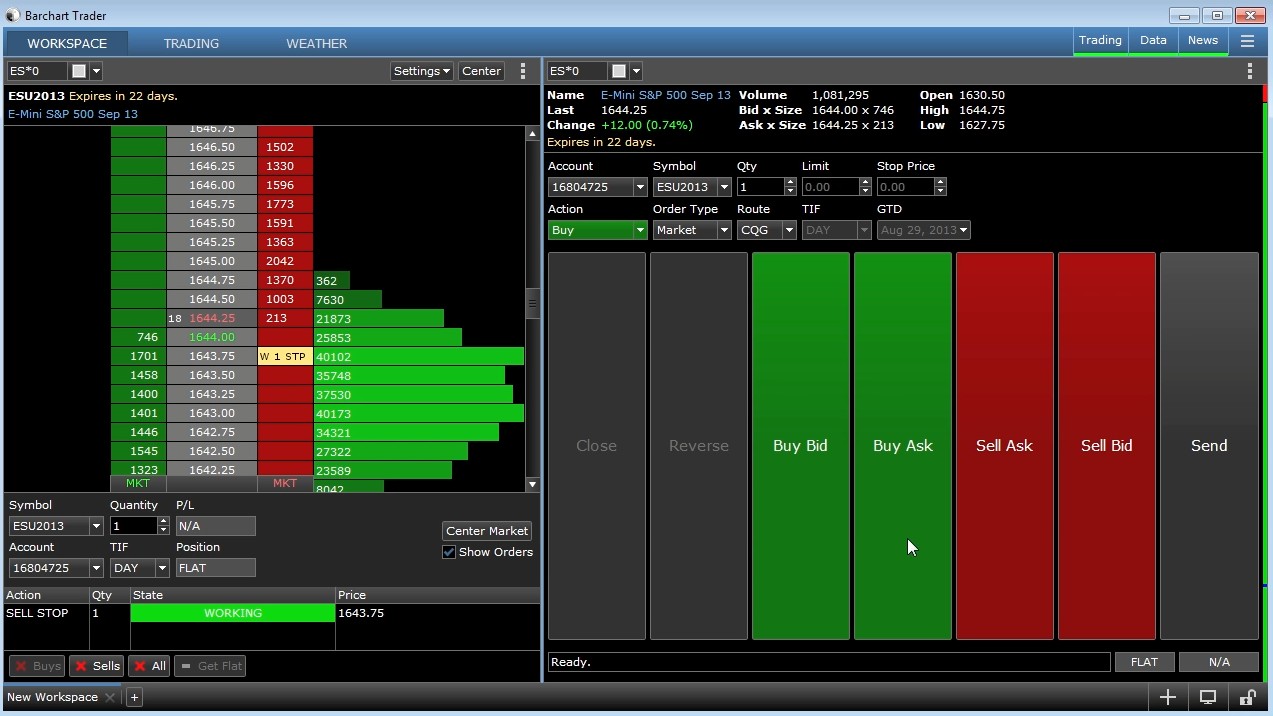This screenshot has height=716, width=1273.
Task: Open left panel link color dropdown arrow
Action: 96,71
